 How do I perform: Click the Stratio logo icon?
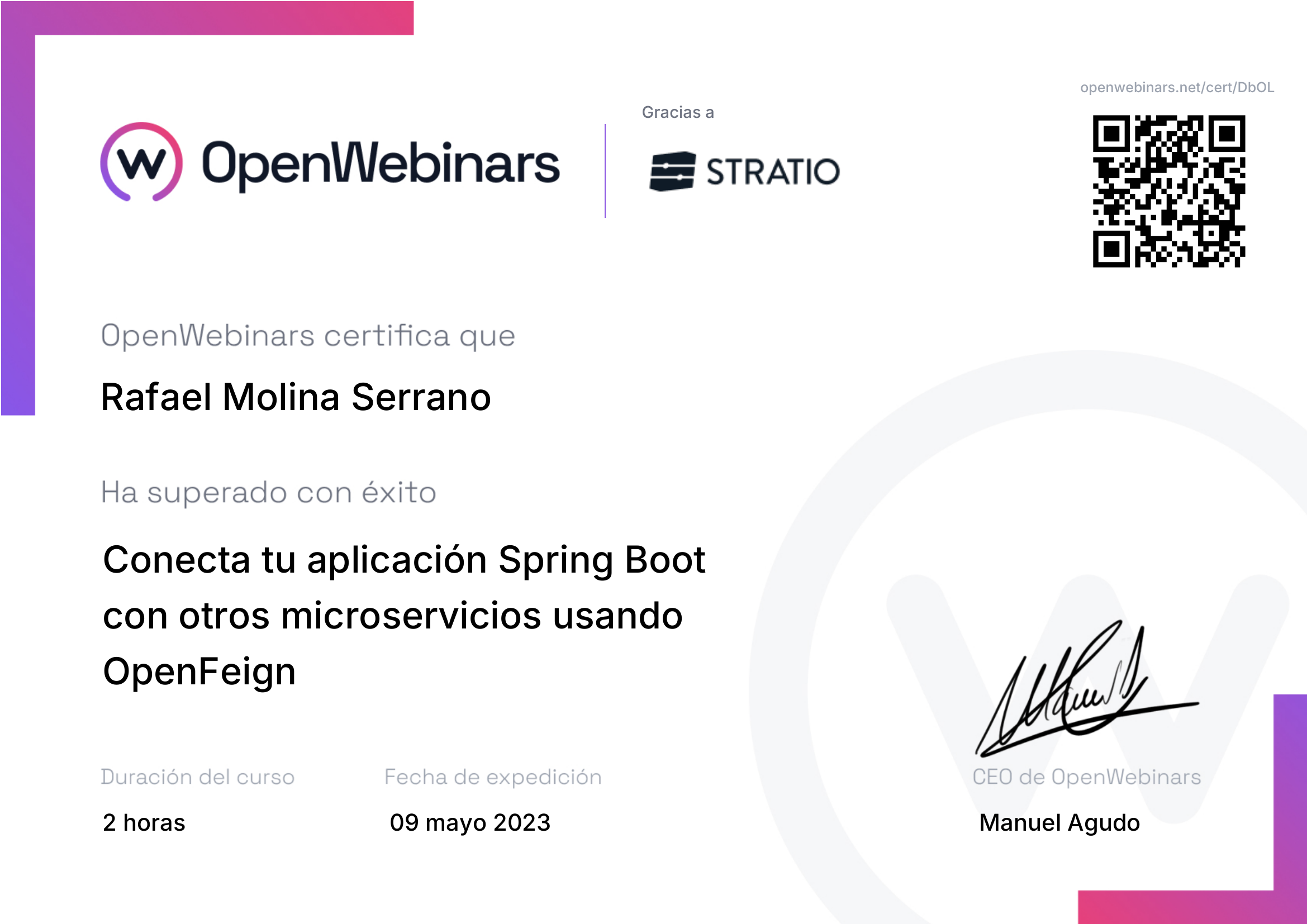[672, 172]
